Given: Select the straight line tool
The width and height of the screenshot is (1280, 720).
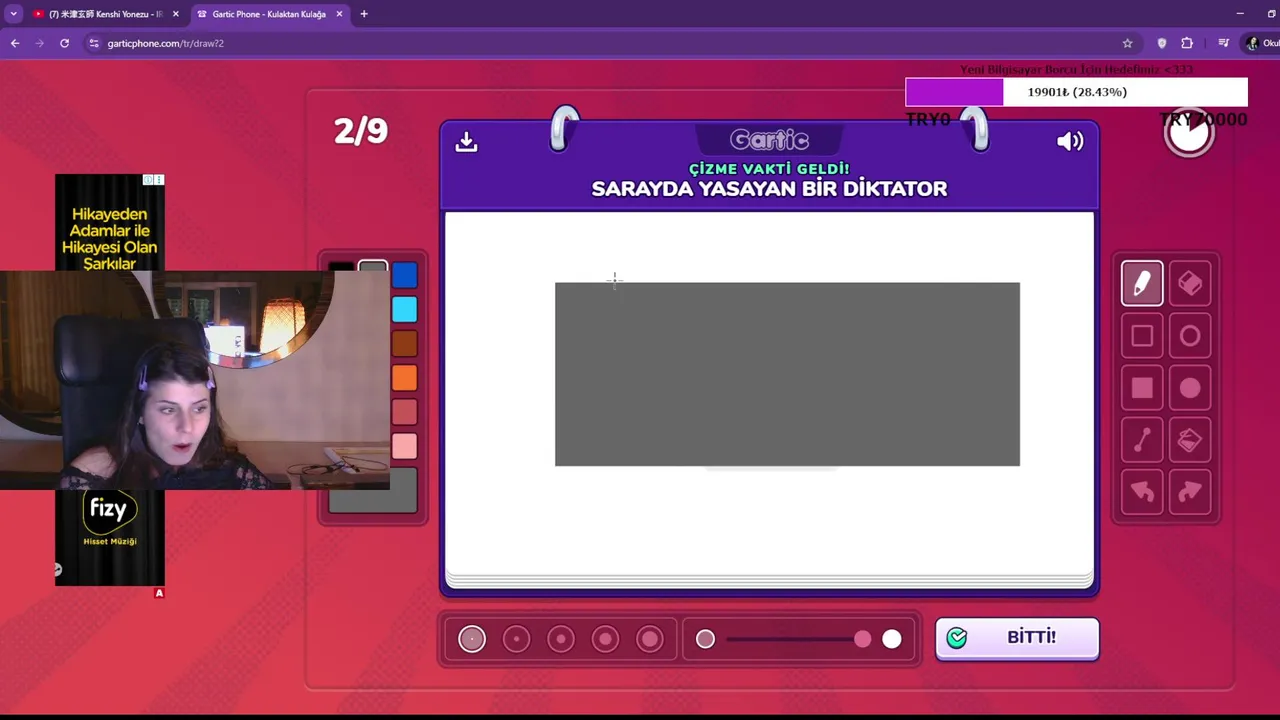Looking at the screenshot, I should click(1142, 440).
